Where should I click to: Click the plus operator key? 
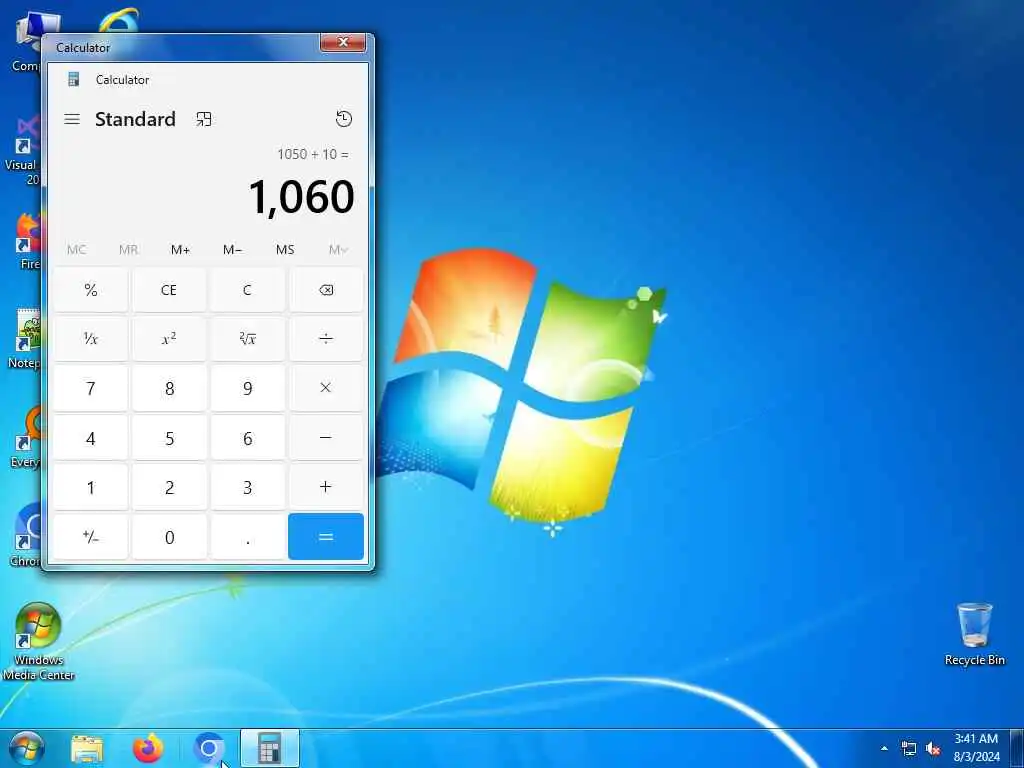pyautogui.click(x=326, y=487)
